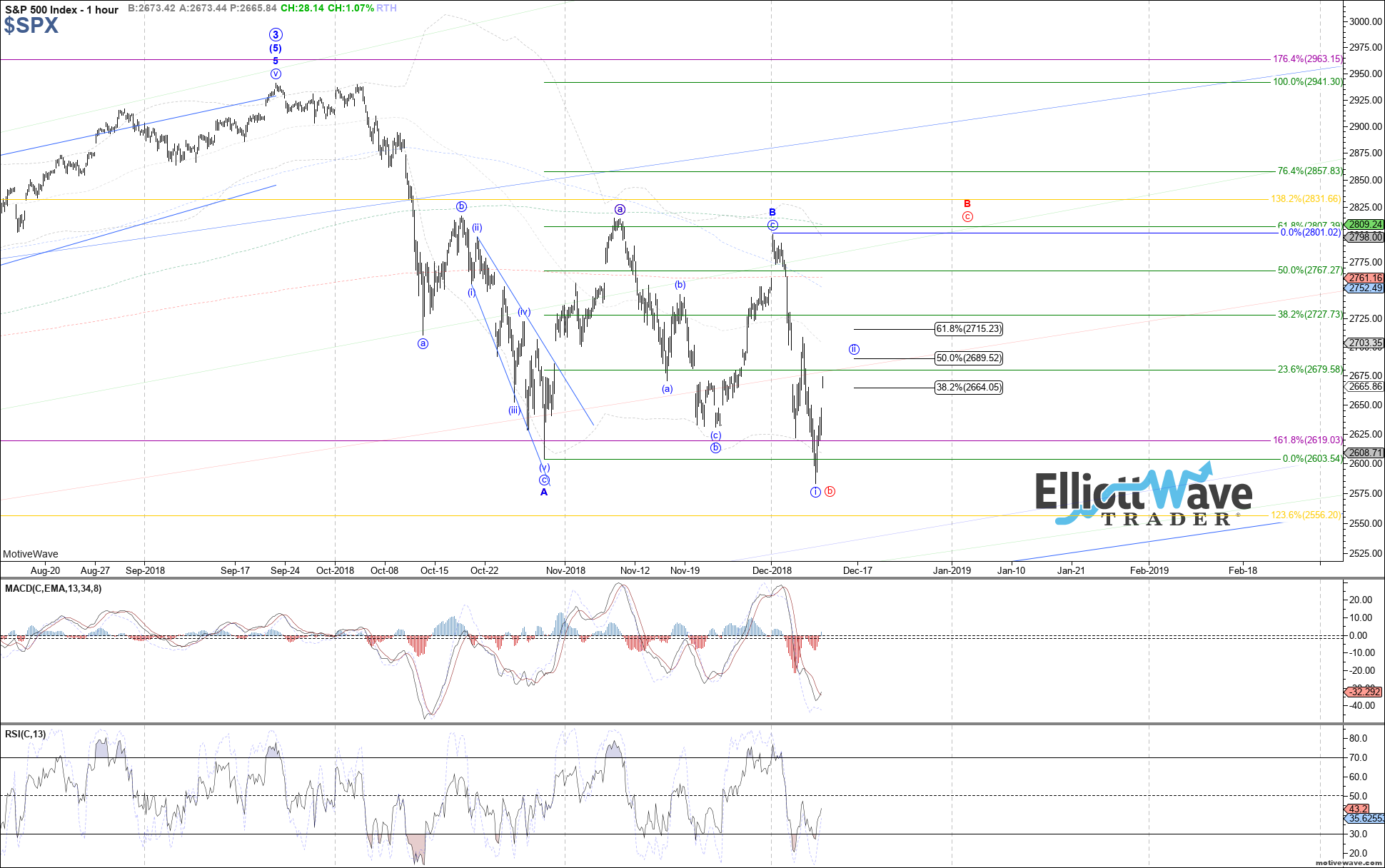
Task: Click the 35.6255 RSI value tag
Action: (1364, 819)
